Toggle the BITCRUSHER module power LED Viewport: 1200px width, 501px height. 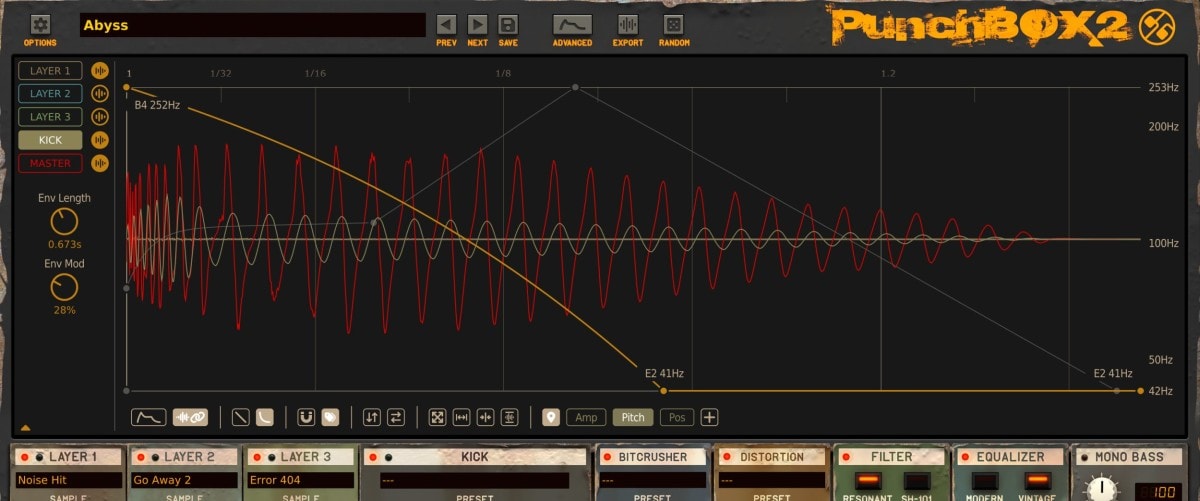(x=606, y=457)
